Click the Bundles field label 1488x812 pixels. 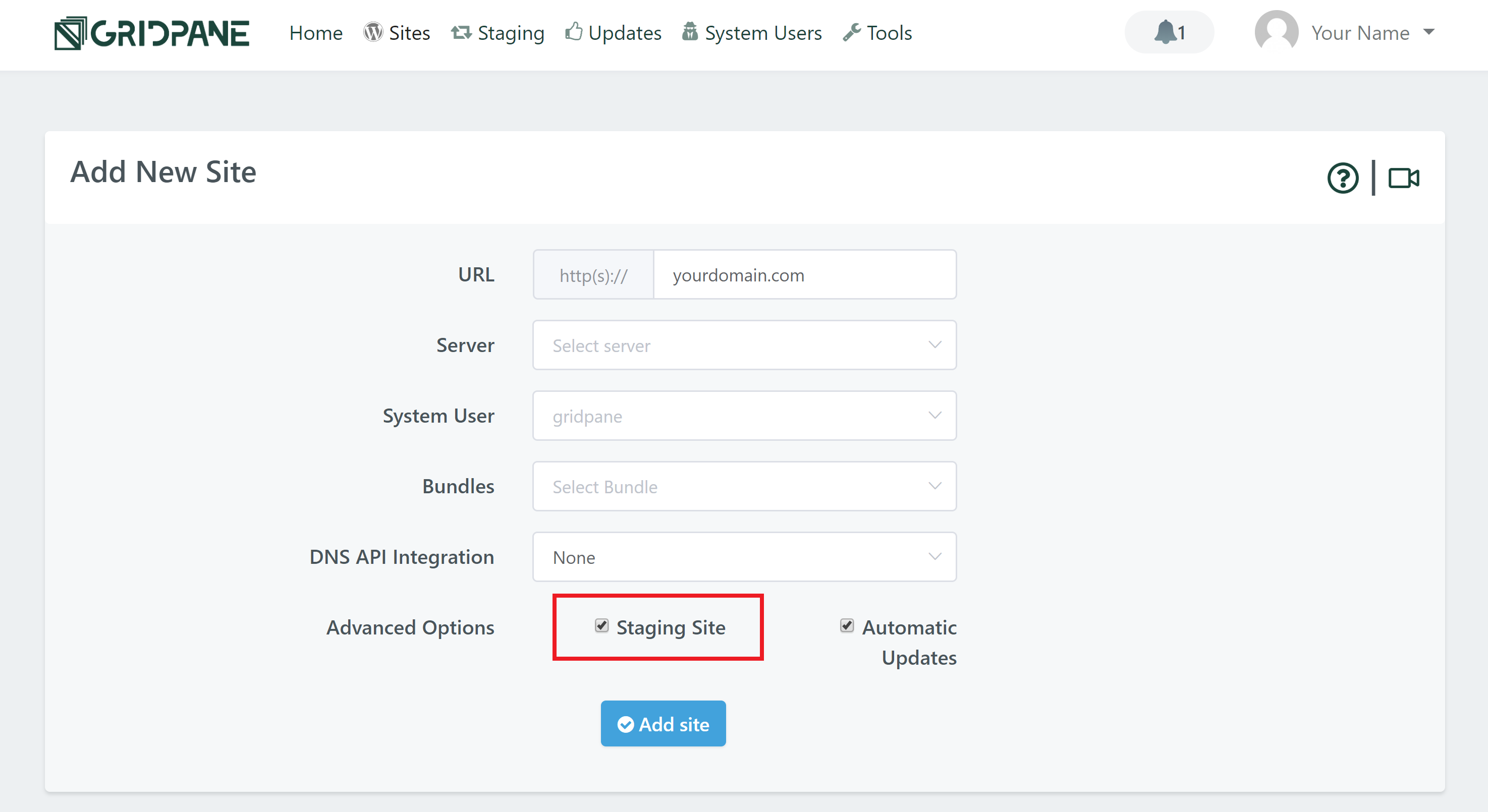point(459,486)
